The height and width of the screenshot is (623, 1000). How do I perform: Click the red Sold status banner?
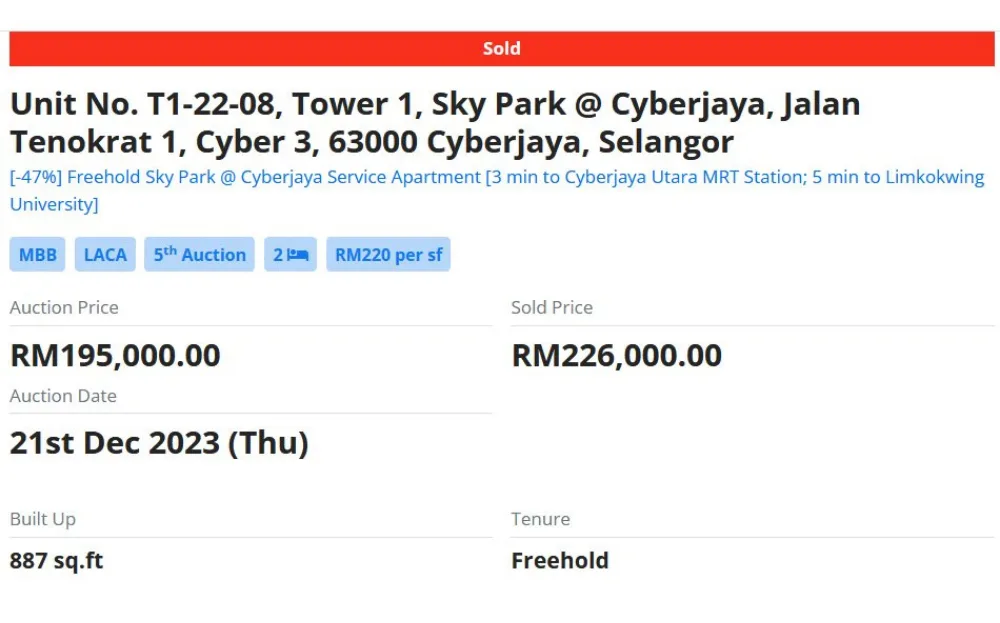(501, 48)
